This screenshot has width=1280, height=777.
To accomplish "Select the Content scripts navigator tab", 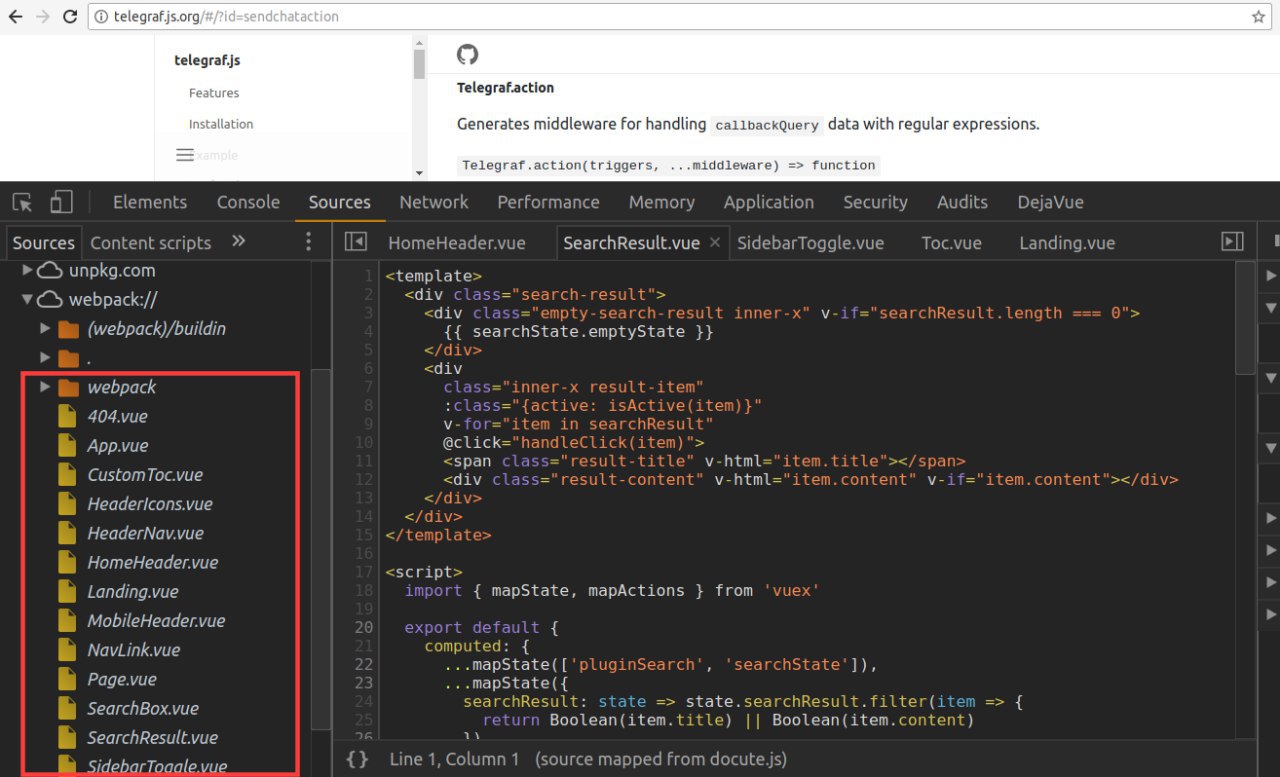I will pyautogui.click(x=151, y=242).
